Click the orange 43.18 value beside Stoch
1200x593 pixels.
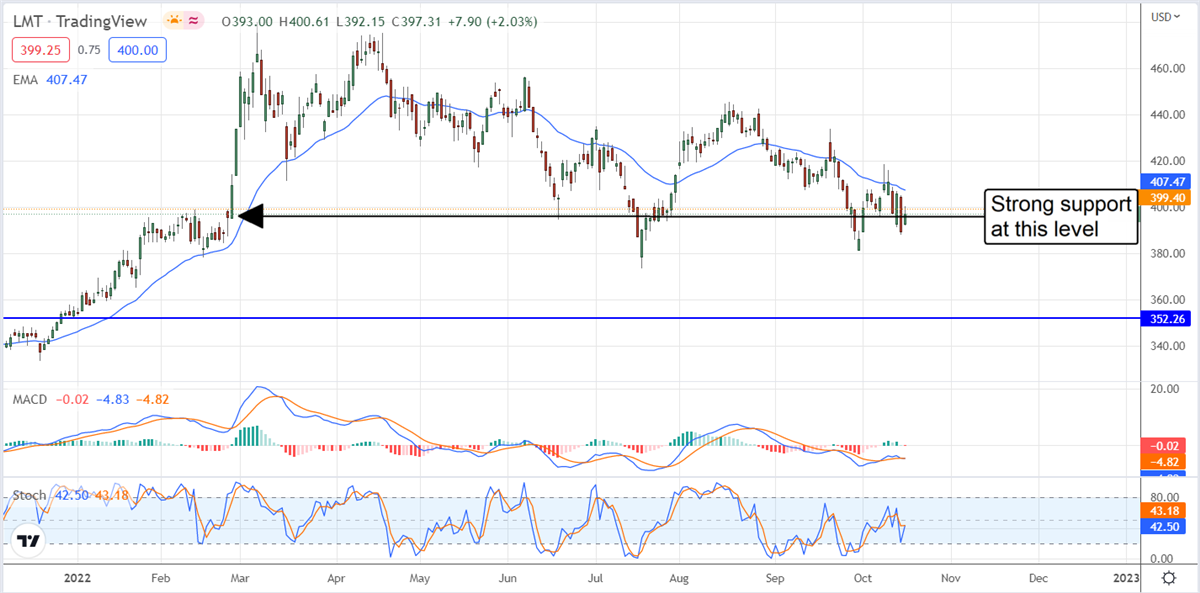point(110,495)
